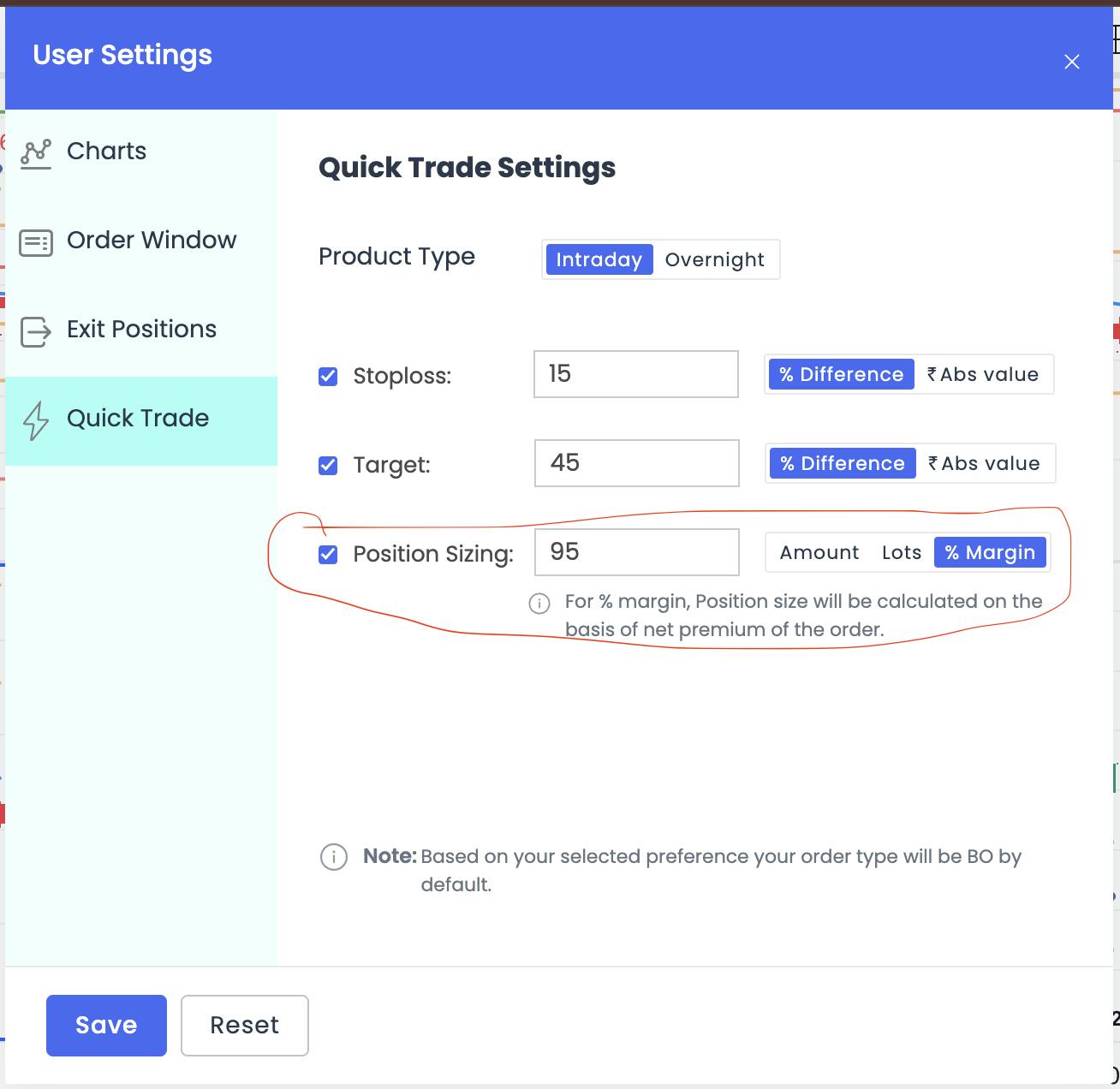The image size is (1120, 1089).
Task: Disable the Position Sizing checkbox
Action: pos(328,555)
